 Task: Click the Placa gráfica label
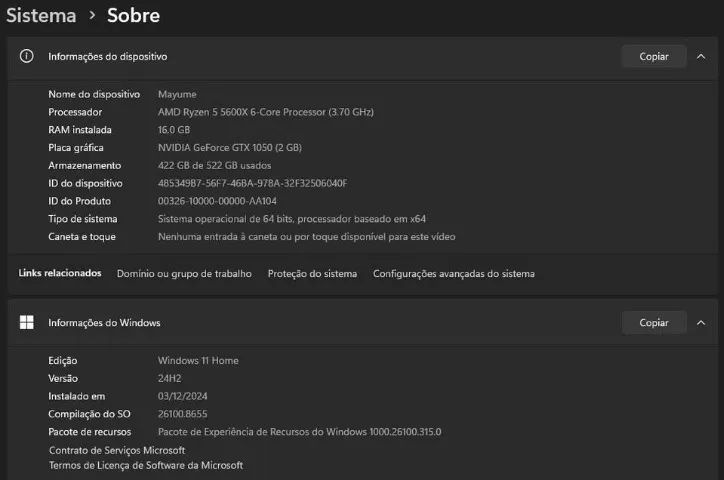pos(76,148)
